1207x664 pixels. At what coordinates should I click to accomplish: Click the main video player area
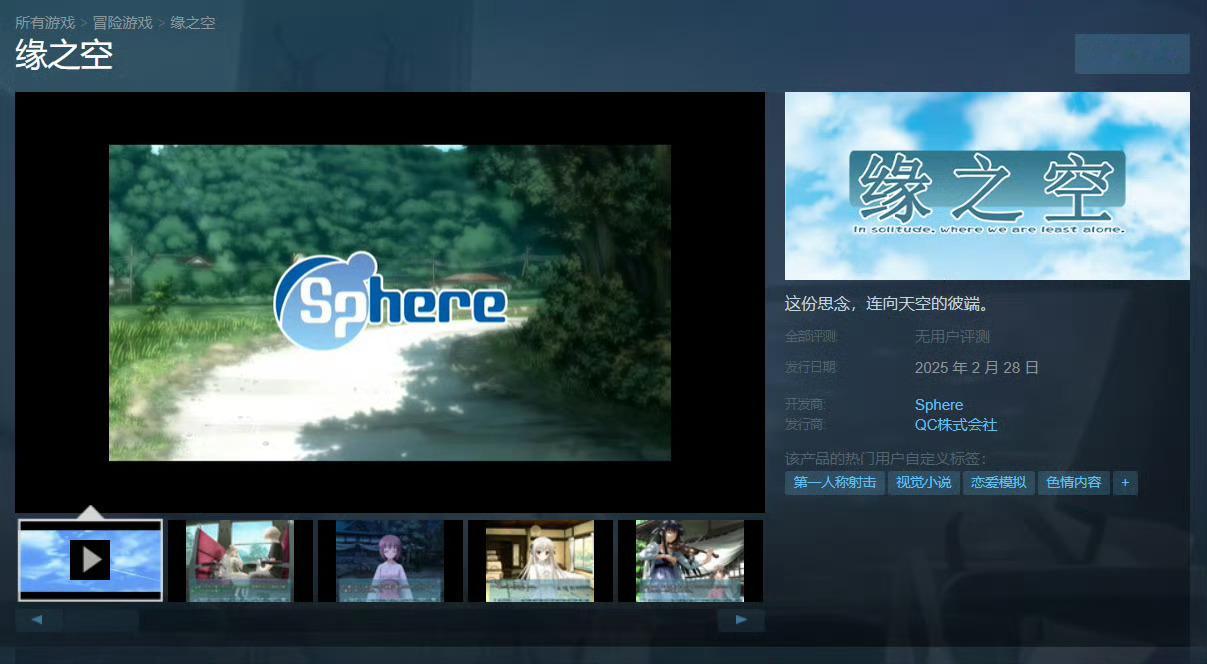(390, 302)
